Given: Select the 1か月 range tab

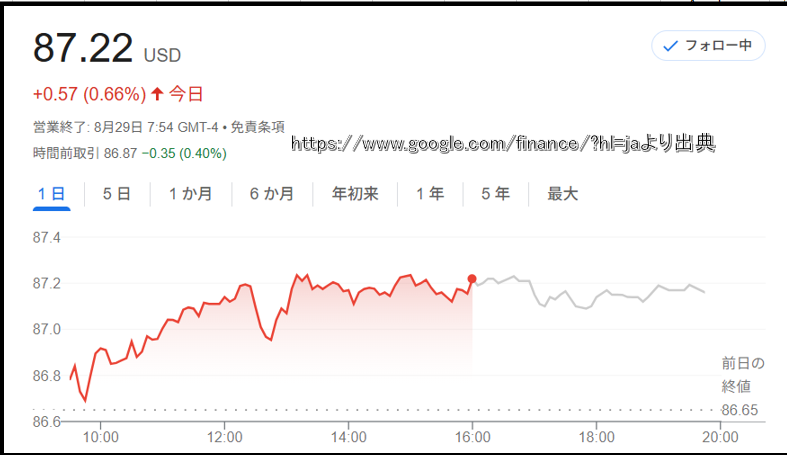Looking at the screenshot, I should tap(191, 194).
